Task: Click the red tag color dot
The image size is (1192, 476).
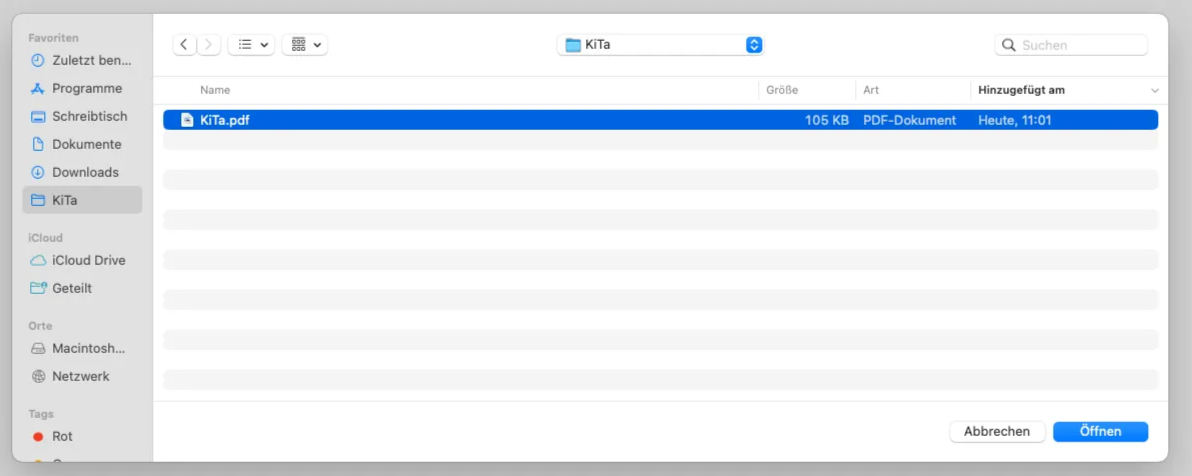Action: coord(38,436)
